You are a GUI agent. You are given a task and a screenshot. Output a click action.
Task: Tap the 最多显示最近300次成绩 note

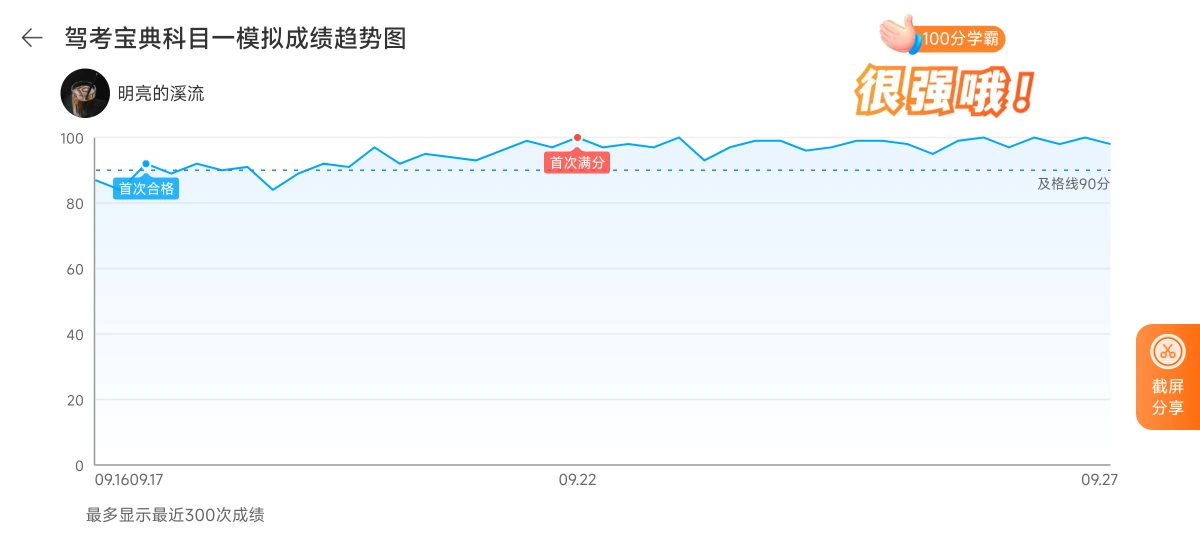coord(175,515)
